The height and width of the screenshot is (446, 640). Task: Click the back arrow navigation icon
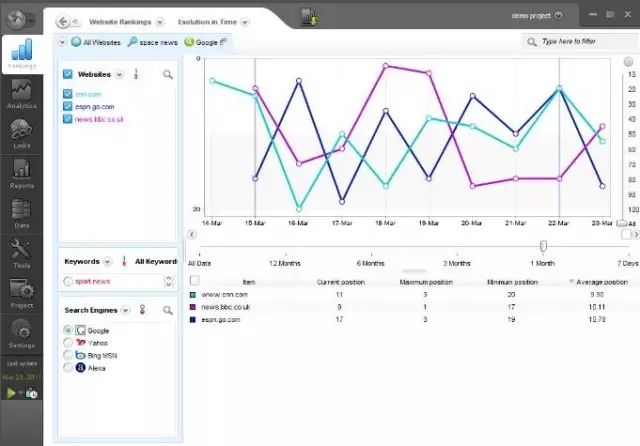[x=63, y=22]
